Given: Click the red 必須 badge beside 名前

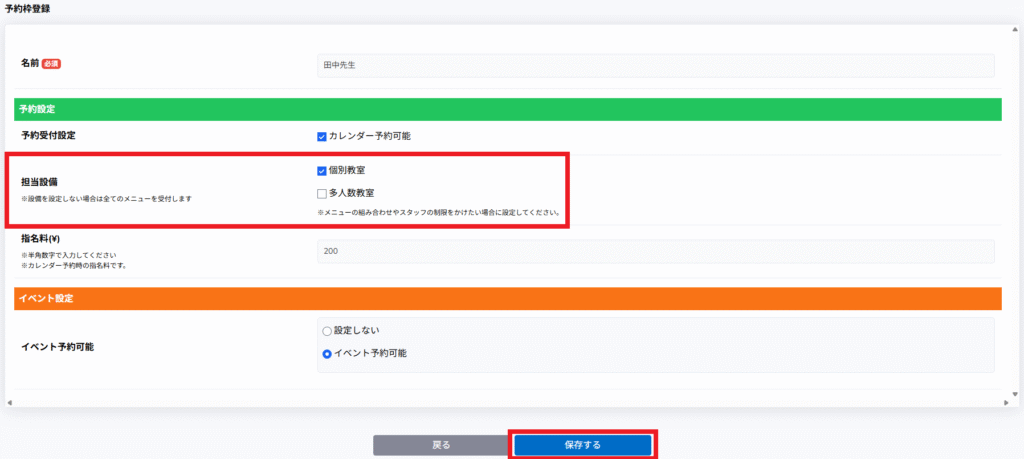Looking at the screenshot, I should click(52, 63).
